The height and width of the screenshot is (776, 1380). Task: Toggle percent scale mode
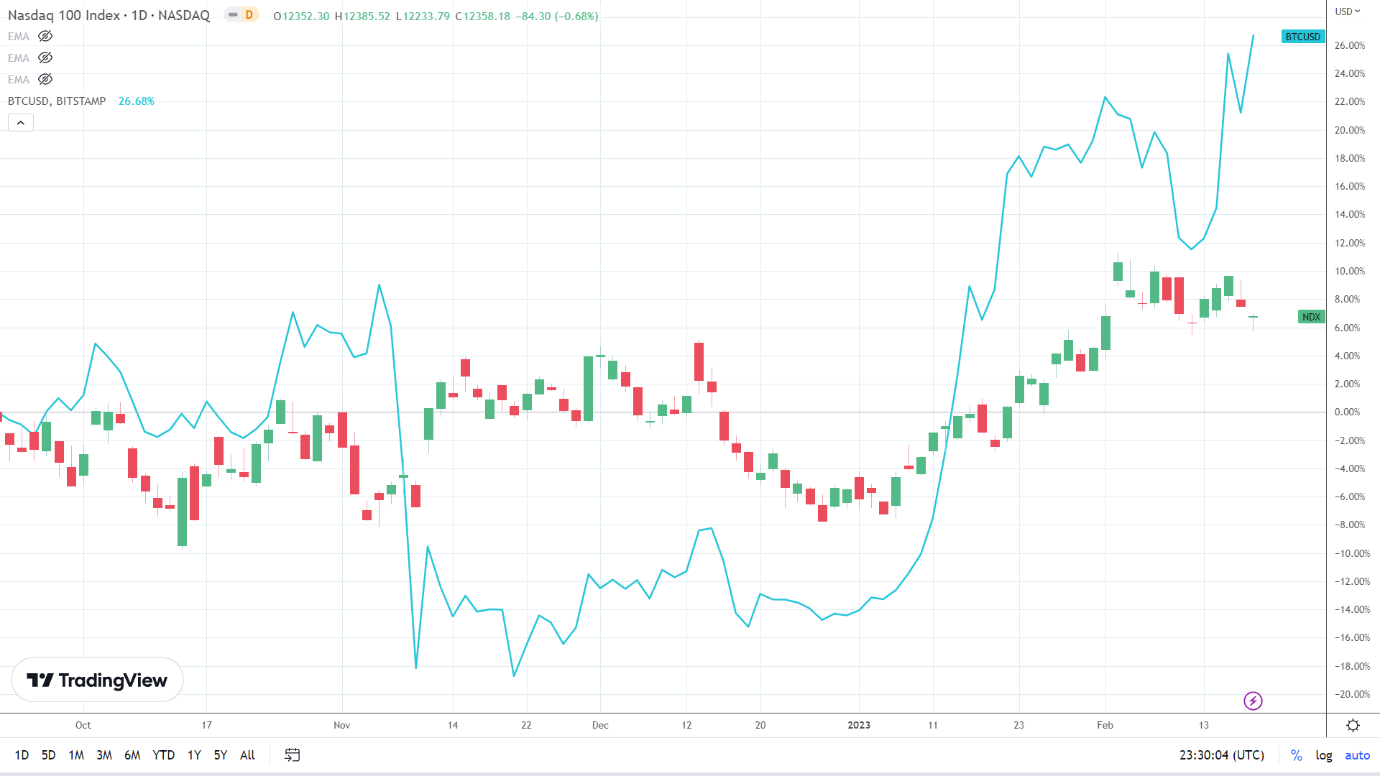click(x=1297, y=755)
